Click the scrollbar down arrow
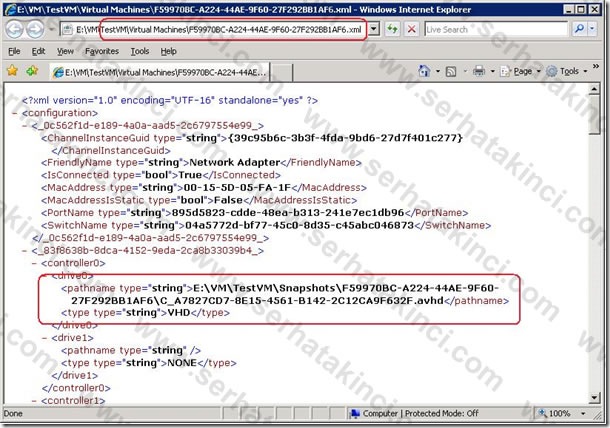610x428 pixels. coord(594,397)
